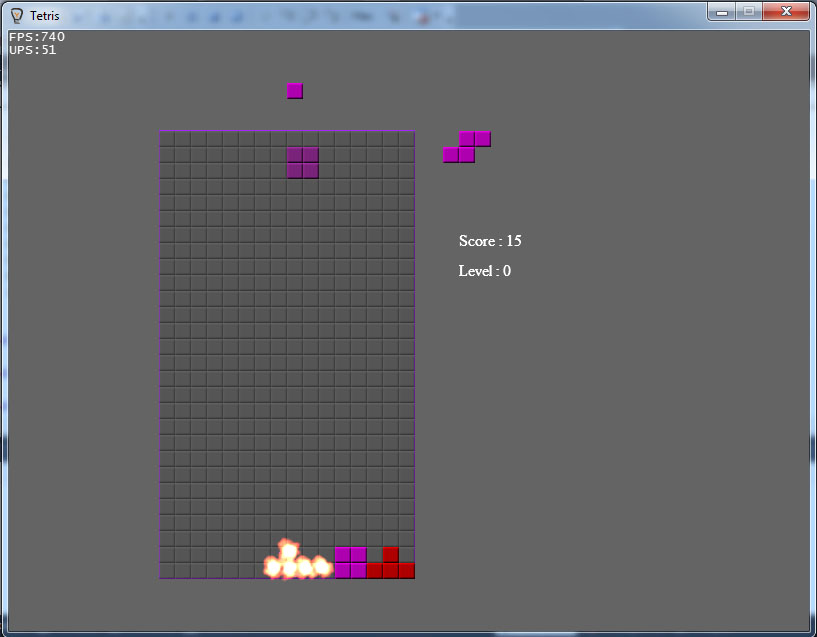Viewport: 817px width, 637px height.
Task: Click the glowing explosion effect on bottom row
Action: click(297, 560)
